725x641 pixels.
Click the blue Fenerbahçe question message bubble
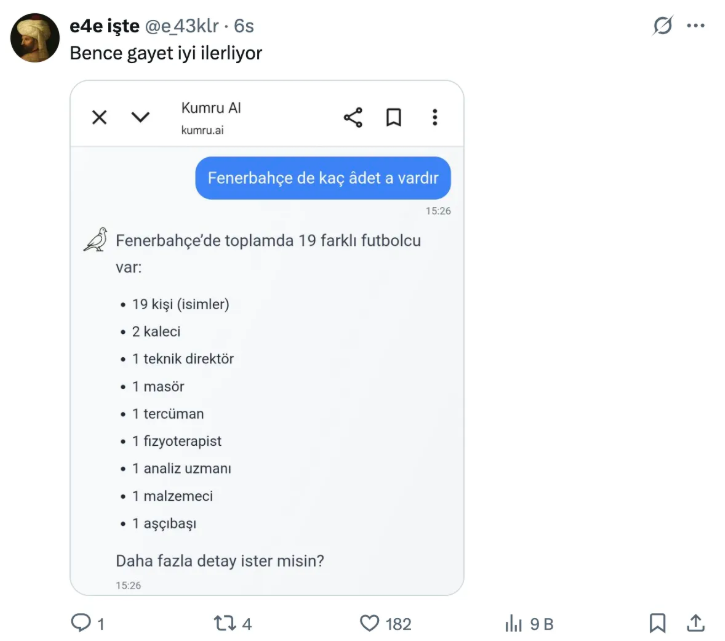(322, 178)
